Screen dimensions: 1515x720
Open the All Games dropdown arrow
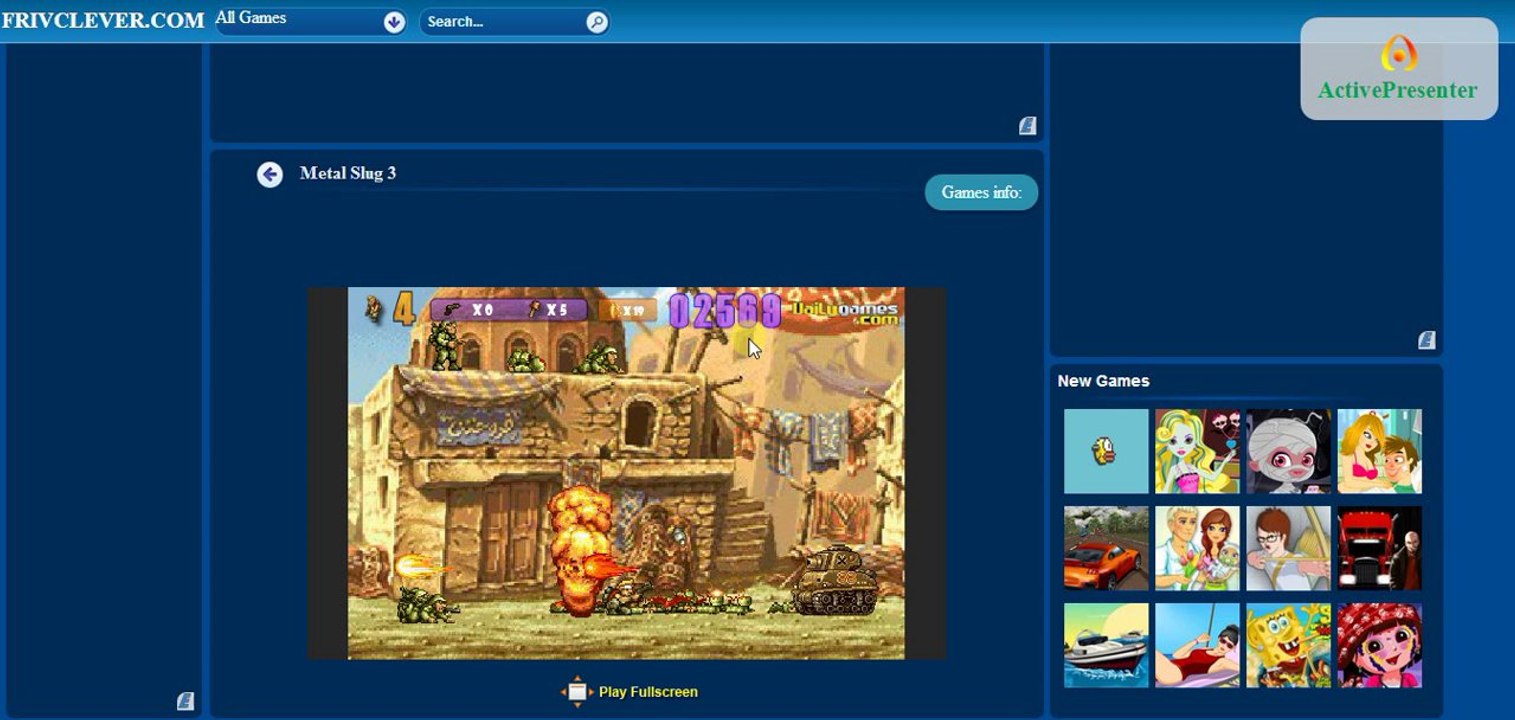tap(394, 22)
